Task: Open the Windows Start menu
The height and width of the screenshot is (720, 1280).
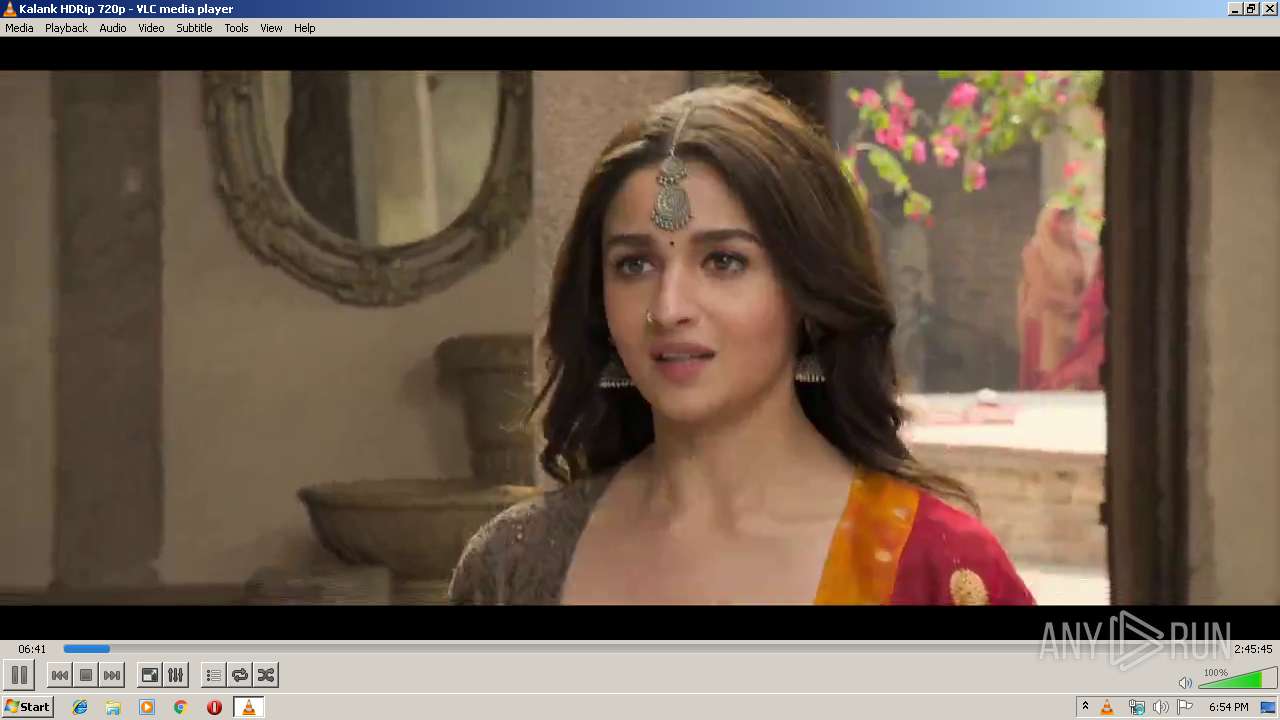Action: (x=28, y=707)
